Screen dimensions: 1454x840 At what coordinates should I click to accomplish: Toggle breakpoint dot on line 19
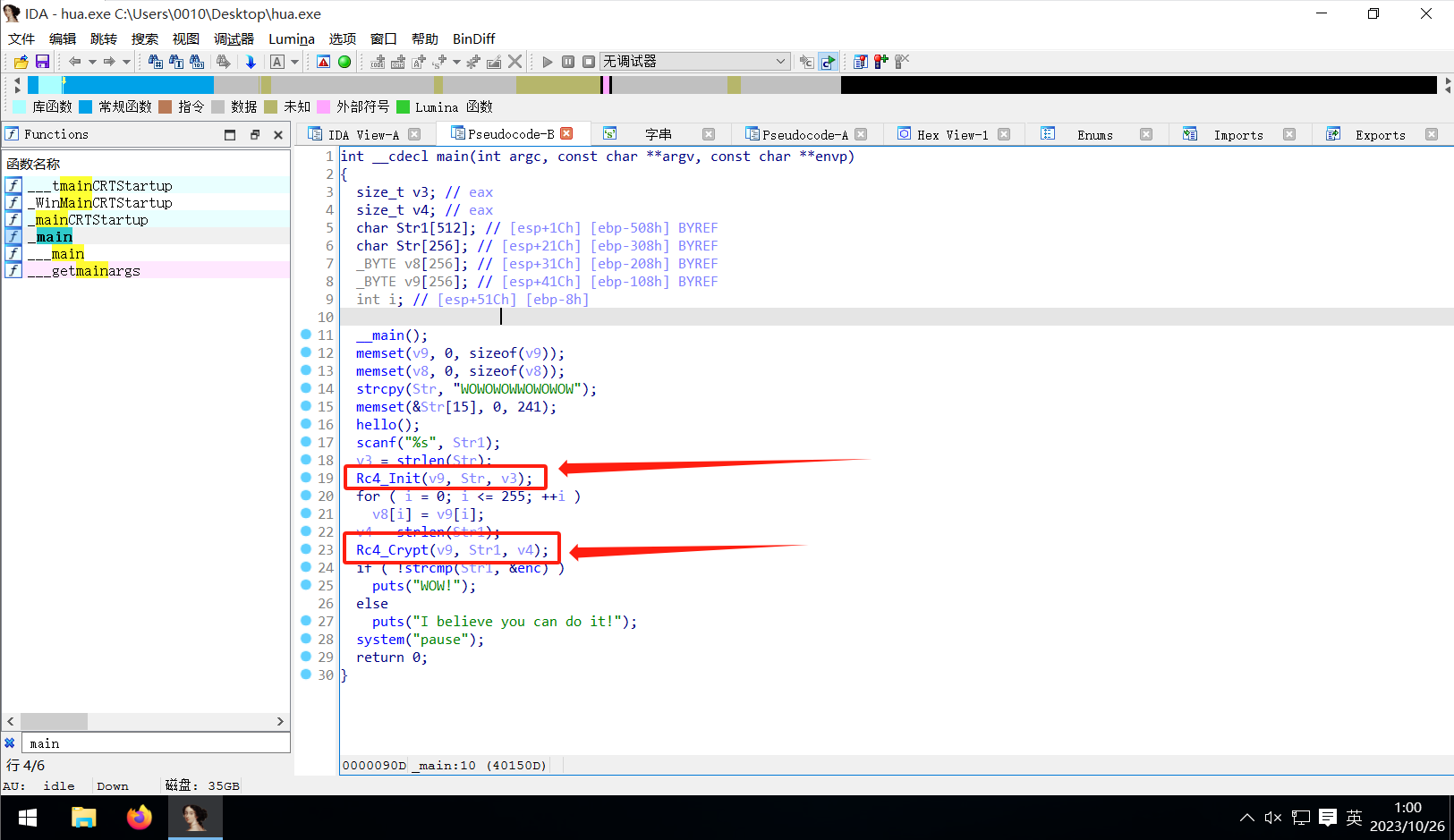[x=306, y=478]
